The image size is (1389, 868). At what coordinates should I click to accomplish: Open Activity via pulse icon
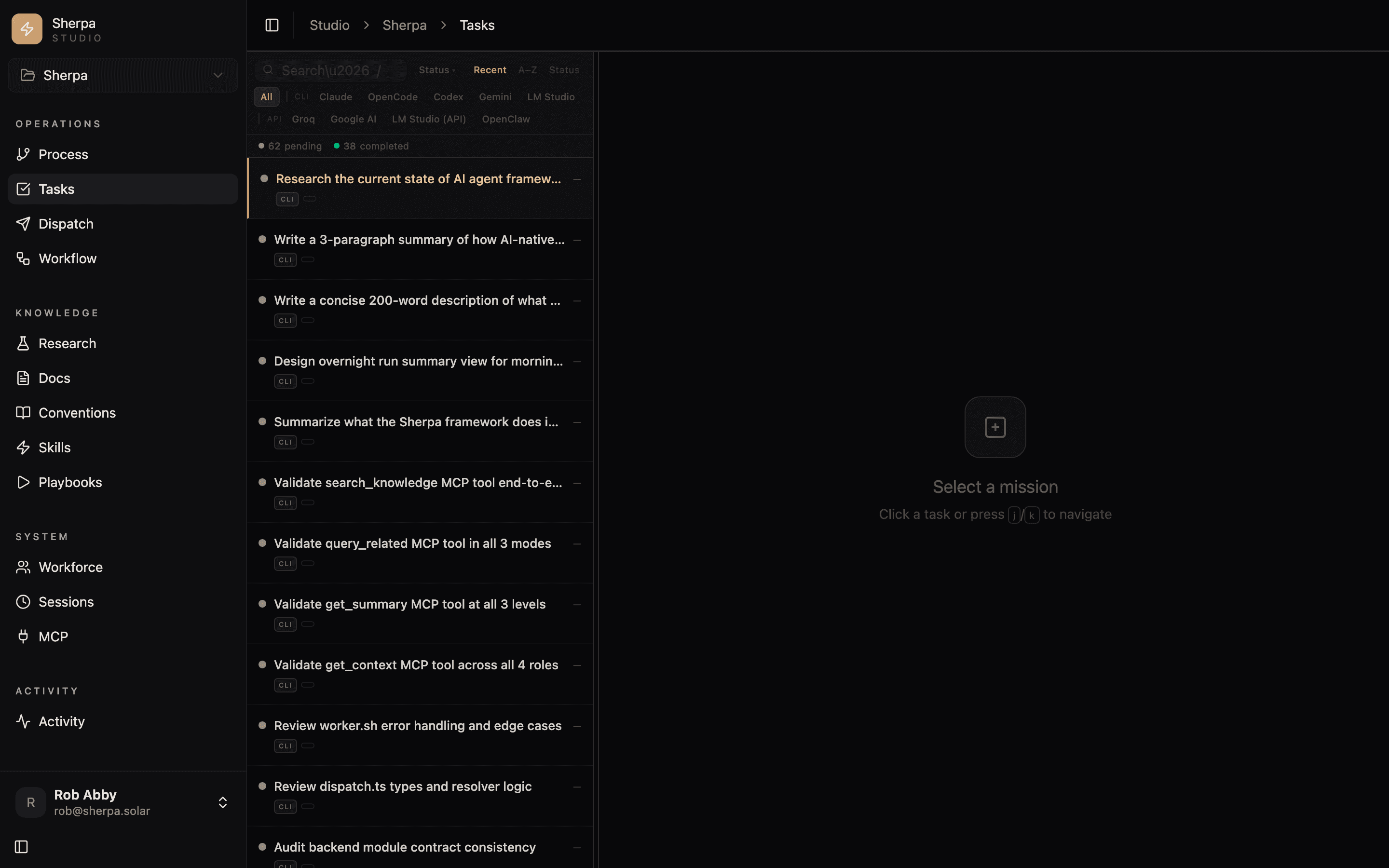pos(23,721)
